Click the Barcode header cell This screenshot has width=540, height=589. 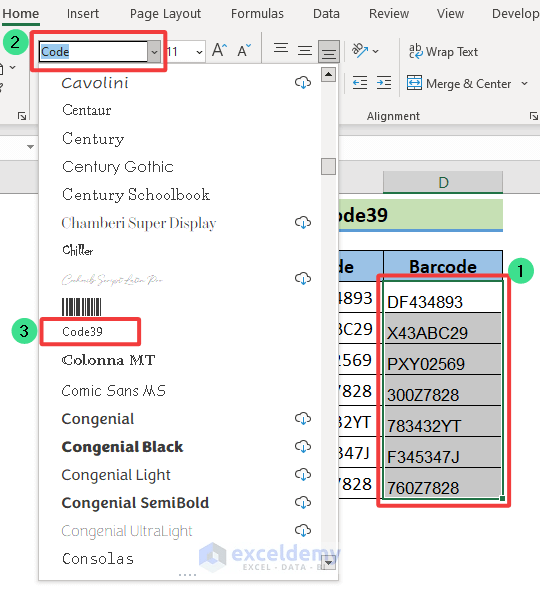point(443,266)
